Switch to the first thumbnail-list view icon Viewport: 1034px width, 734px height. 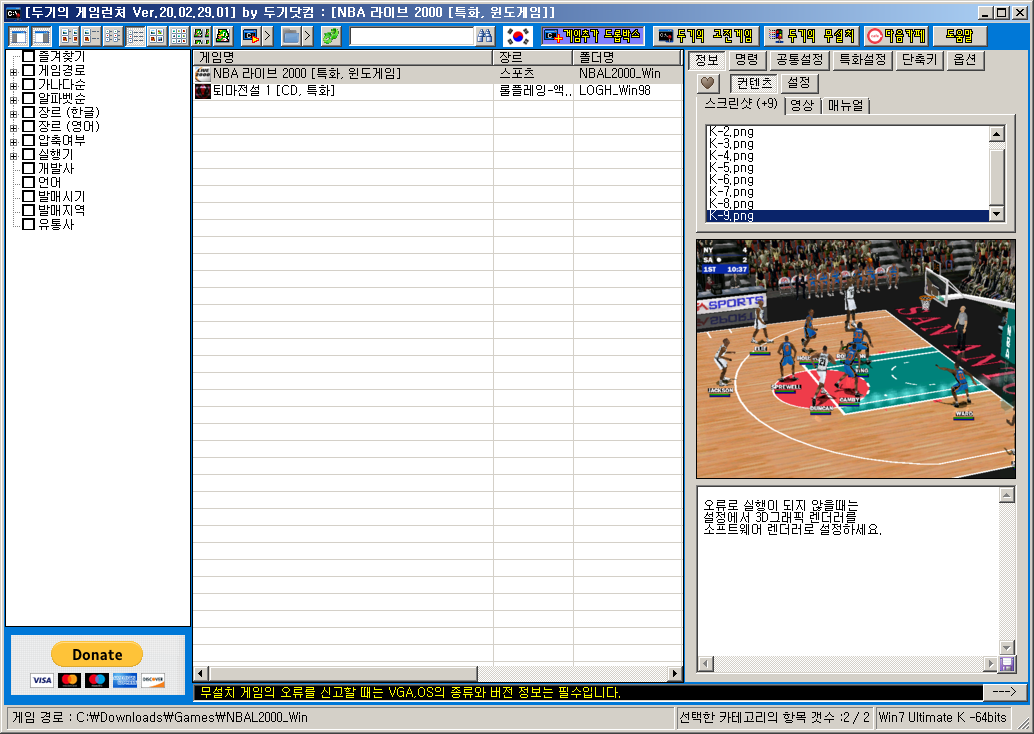(x=69, y=36)
